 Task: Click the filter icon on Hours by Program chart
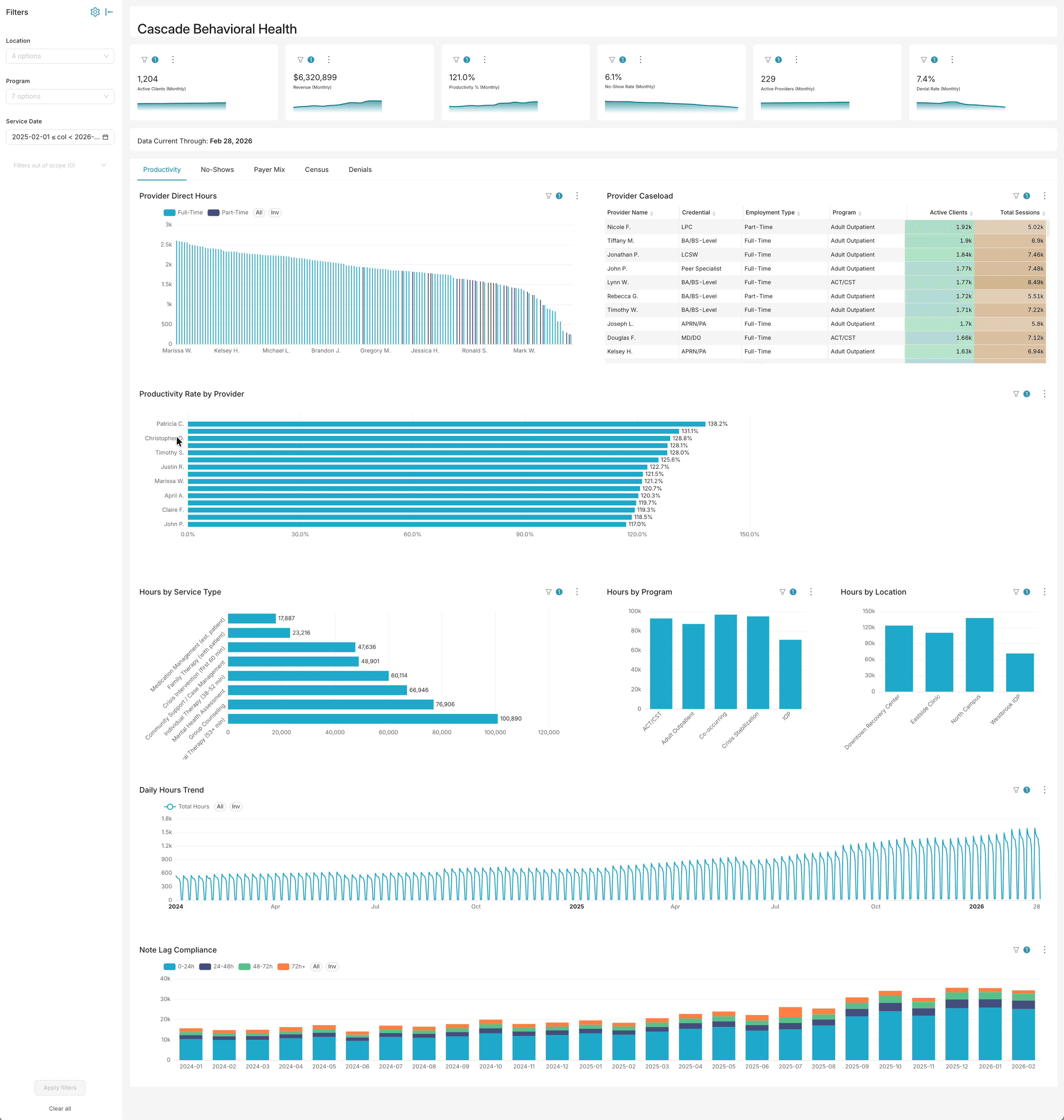pos(782,592)
